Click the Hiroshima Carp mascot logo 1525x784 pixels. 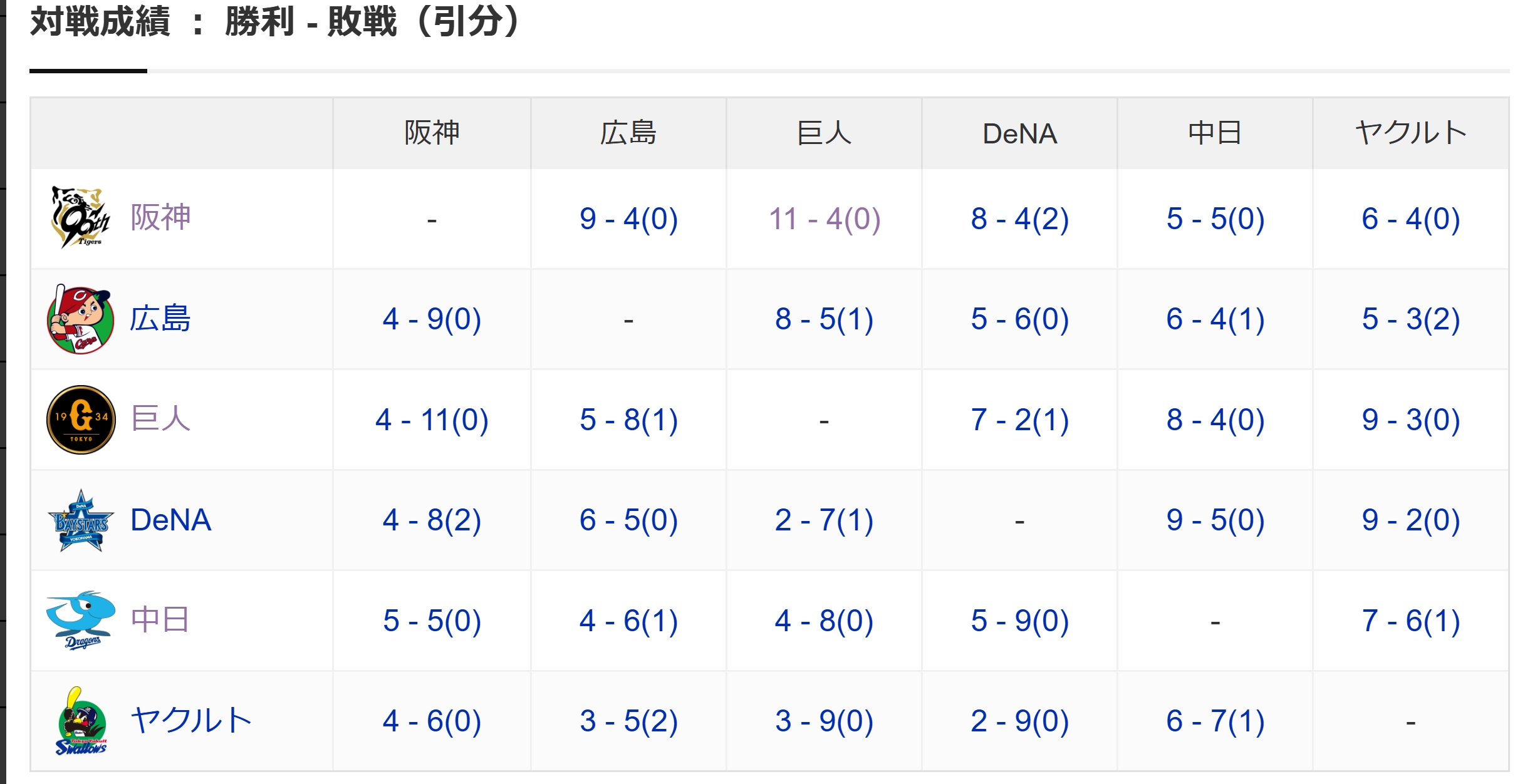(81, 319)
